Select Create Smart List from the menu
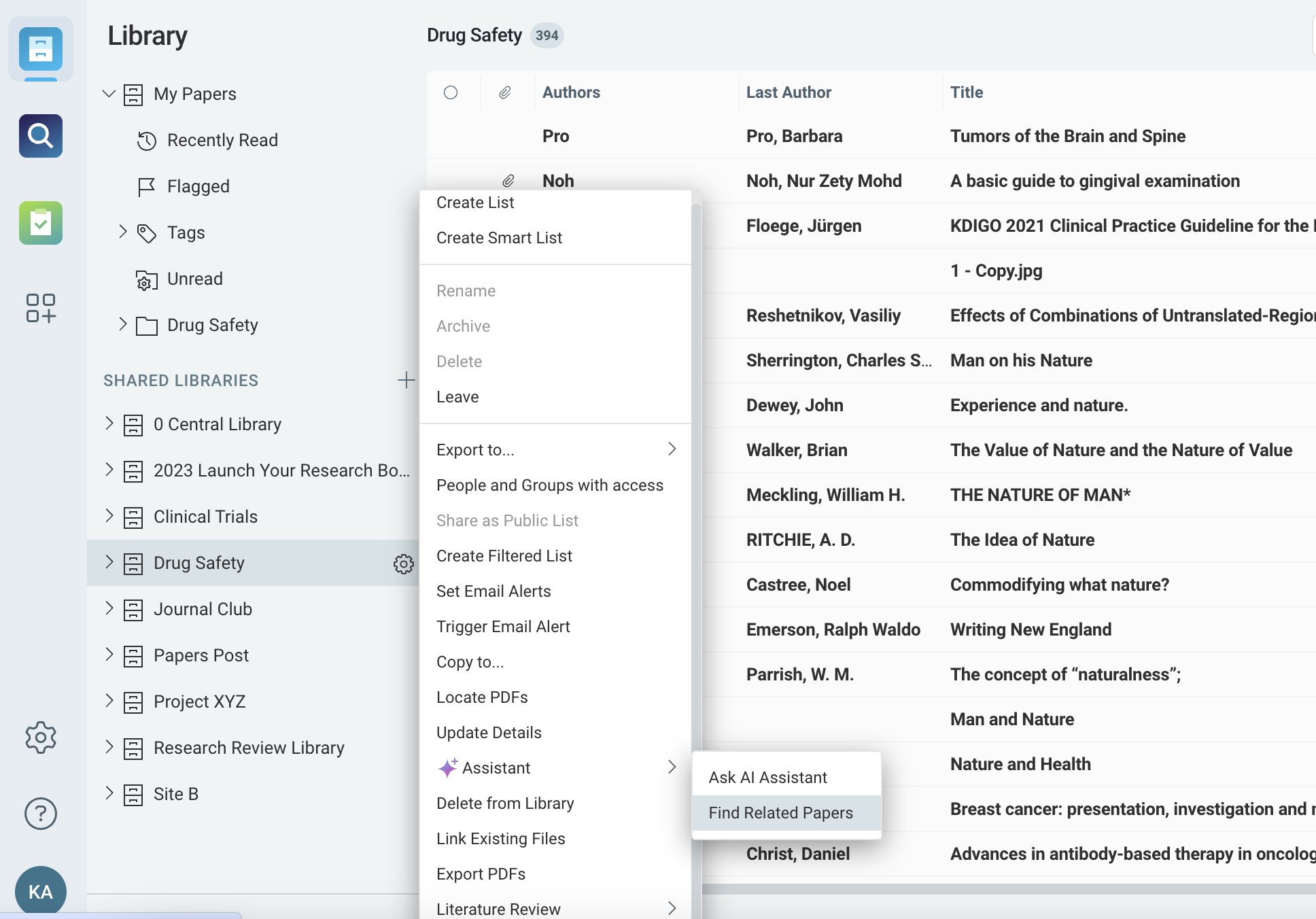This screenshot has height=919, width=1316. click(499, 237)
